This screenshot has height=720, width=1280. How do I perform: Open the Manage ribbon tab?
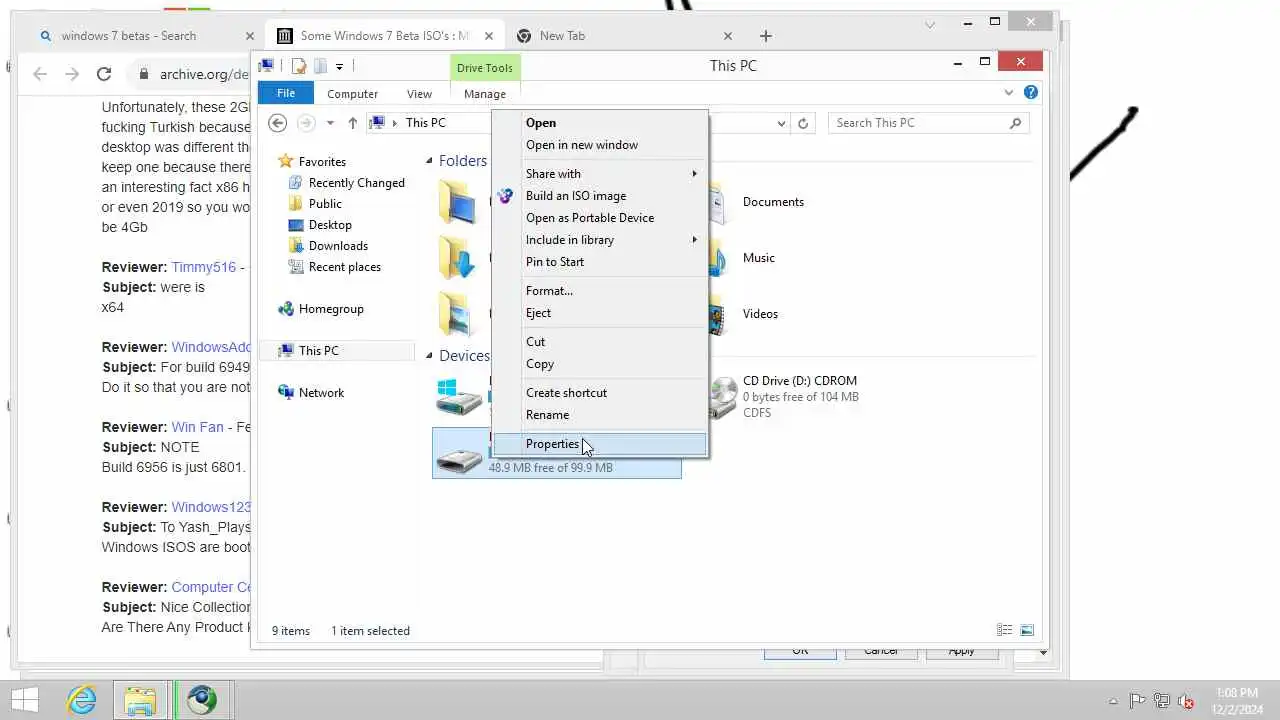(485, 94)
